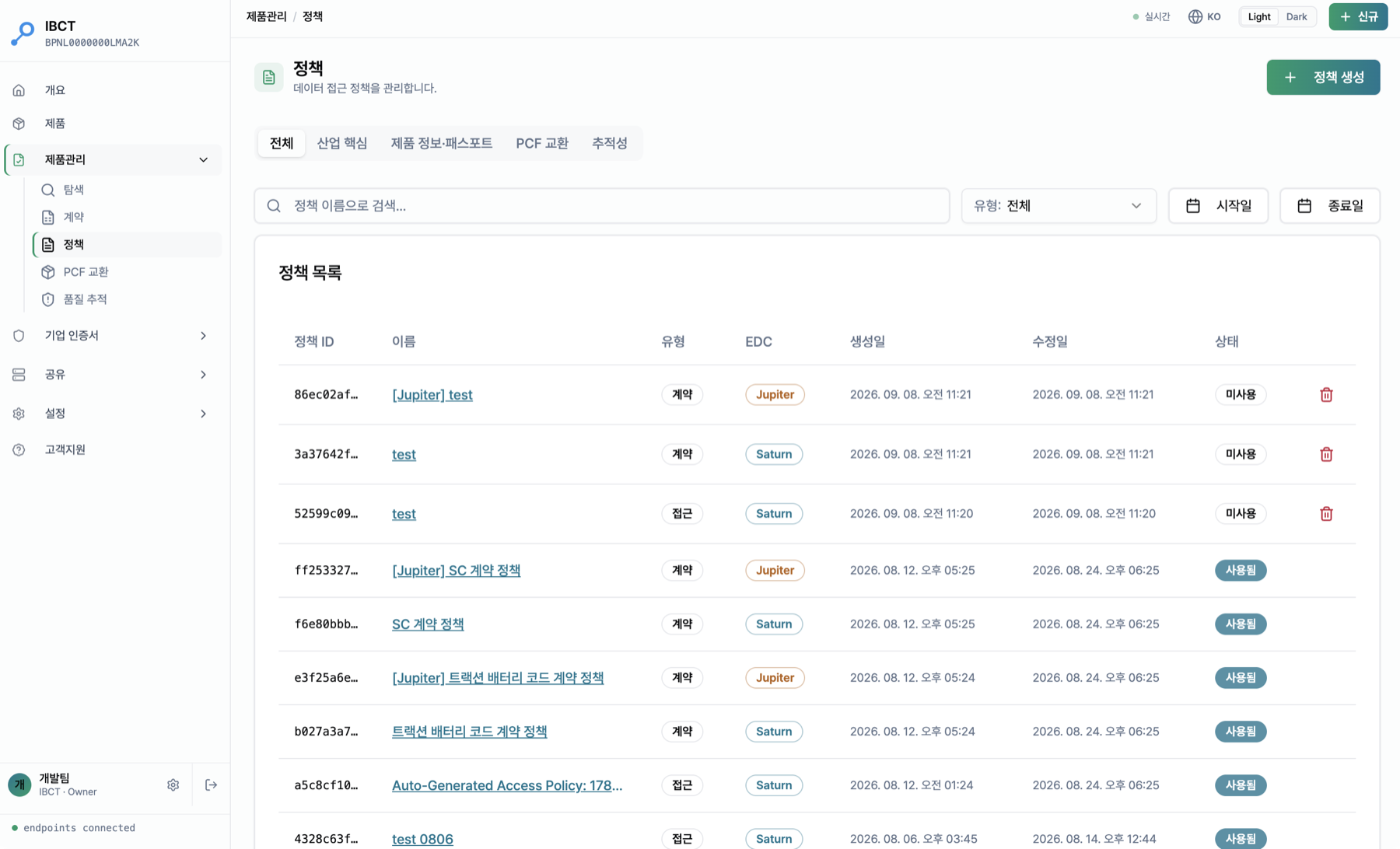Open the [Jupiter] SC 계약 정책 link

click(x=457, y=571)
